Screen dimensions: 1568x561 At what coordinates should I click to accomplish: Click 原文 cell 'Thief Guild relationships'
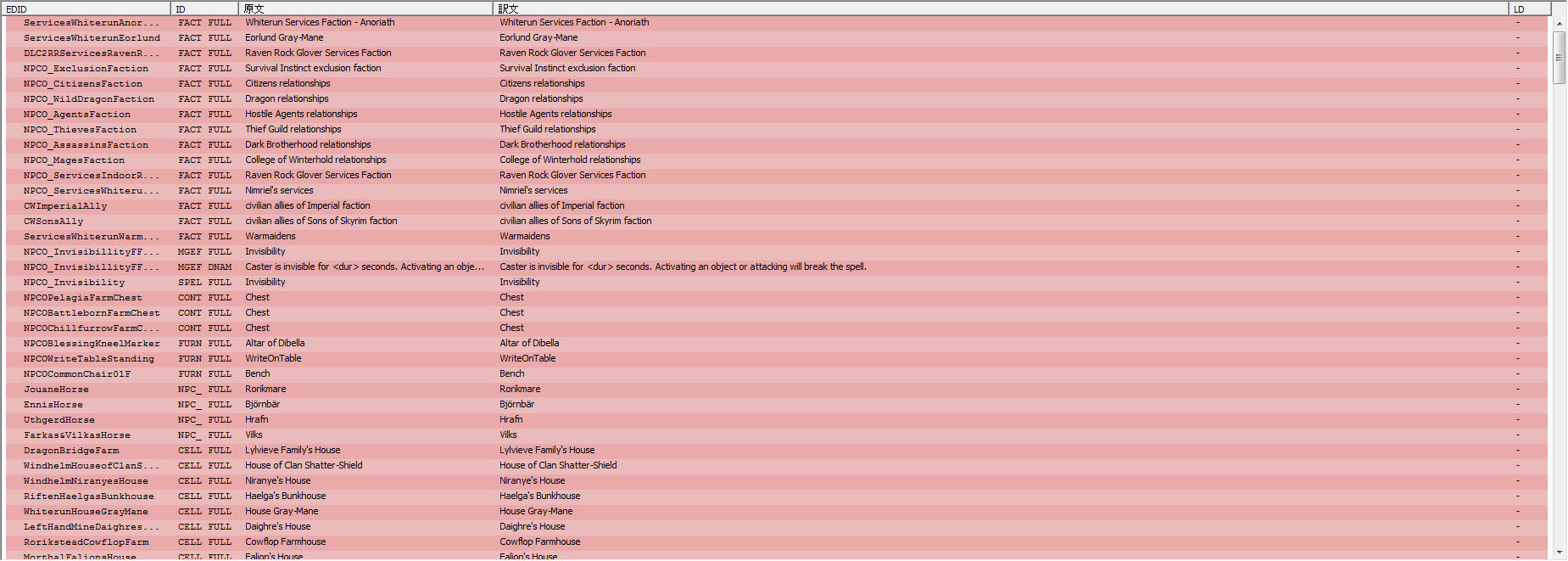(293, 130)
